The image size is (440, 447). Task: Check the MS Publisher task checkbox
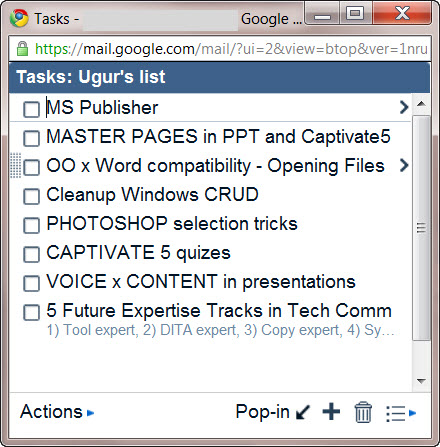click(31, 109)
